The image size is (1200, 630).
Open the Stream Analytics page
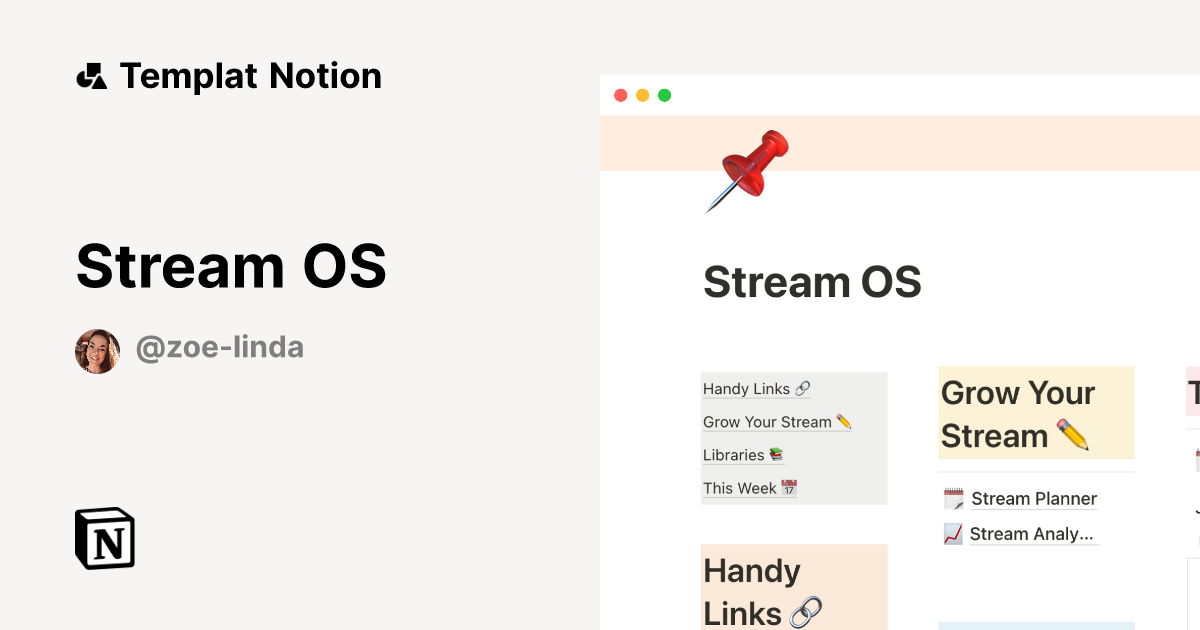pos(1030,533)
